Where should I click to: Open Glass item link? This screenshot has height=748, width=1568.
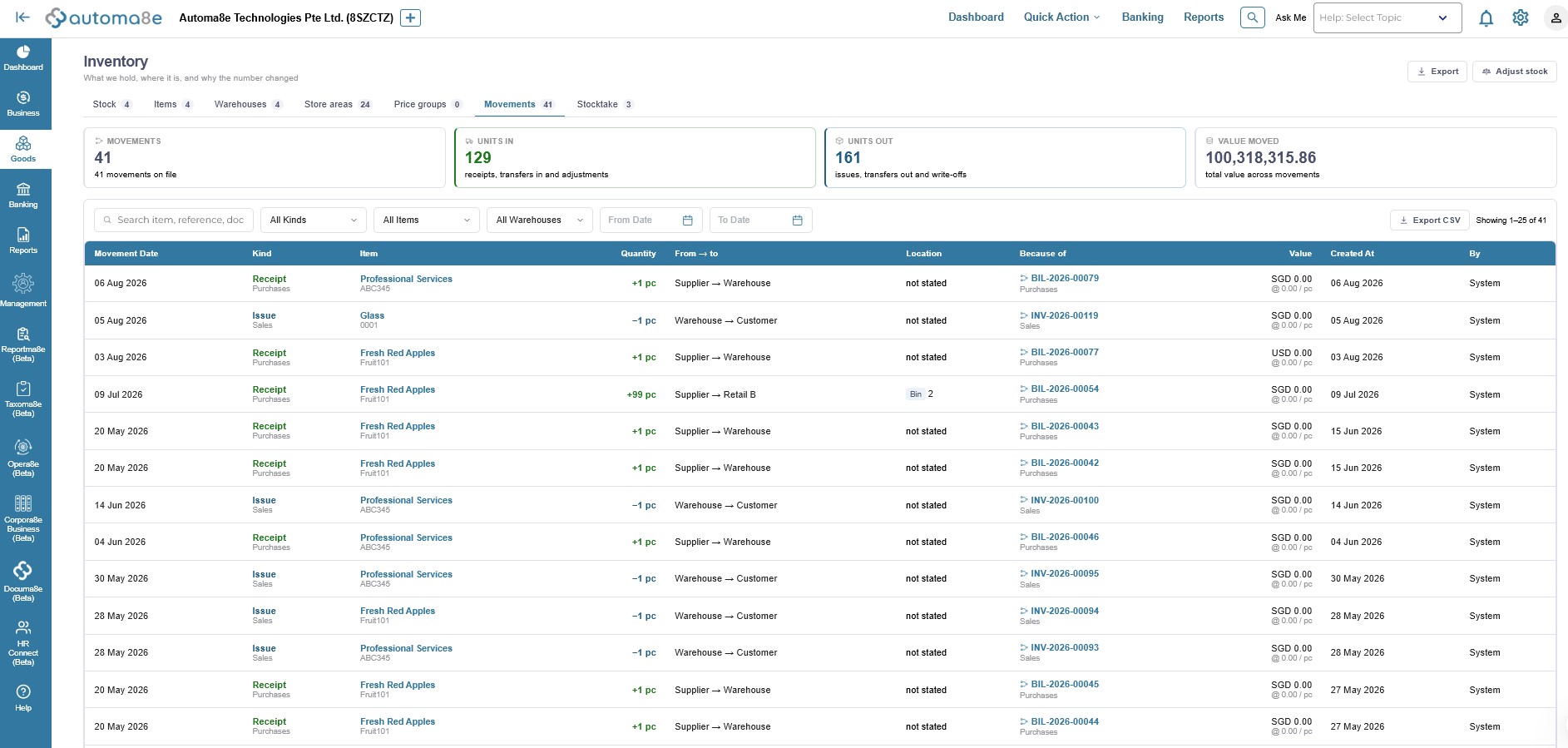click(x=372, y=315)
